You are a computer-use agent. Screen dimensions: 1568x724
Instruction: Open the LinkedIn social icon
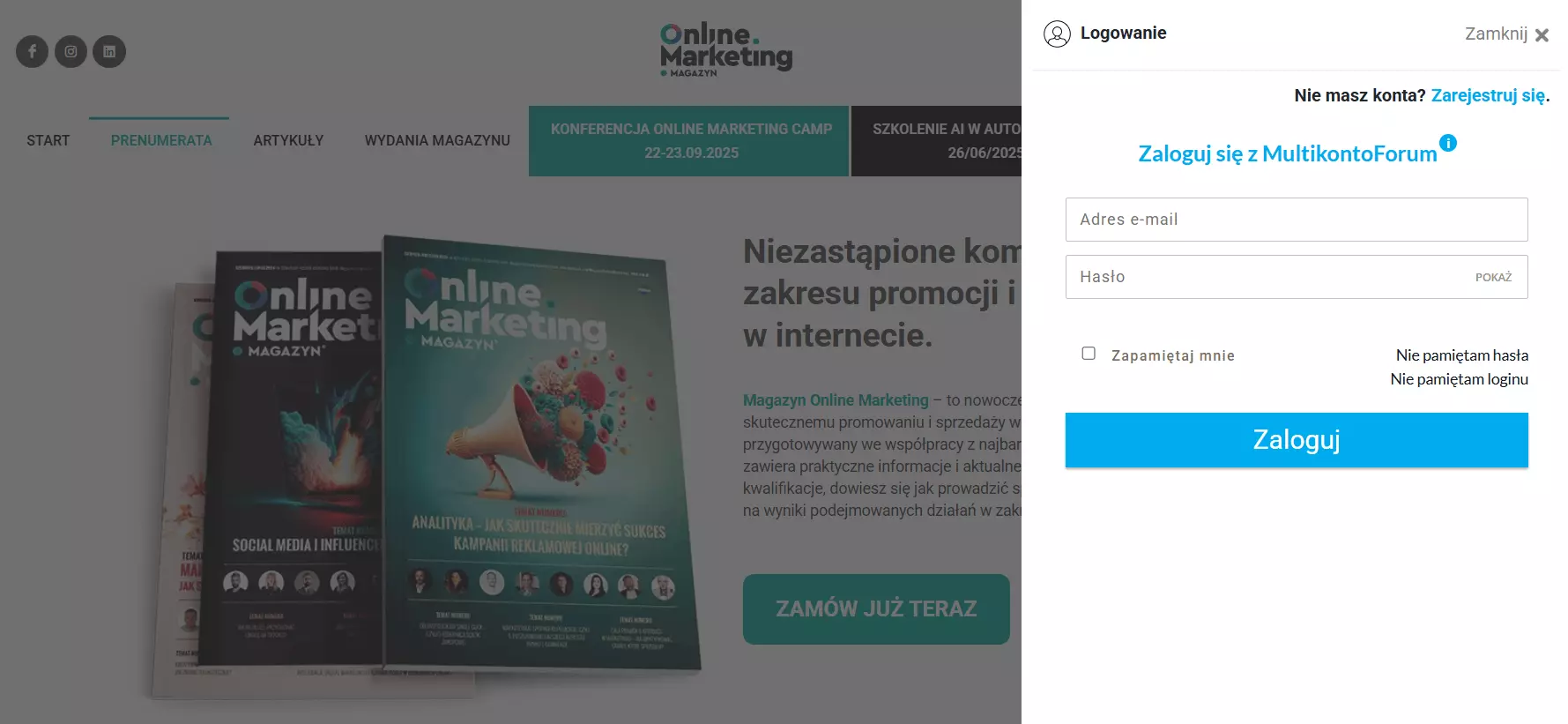click(109, 51)
